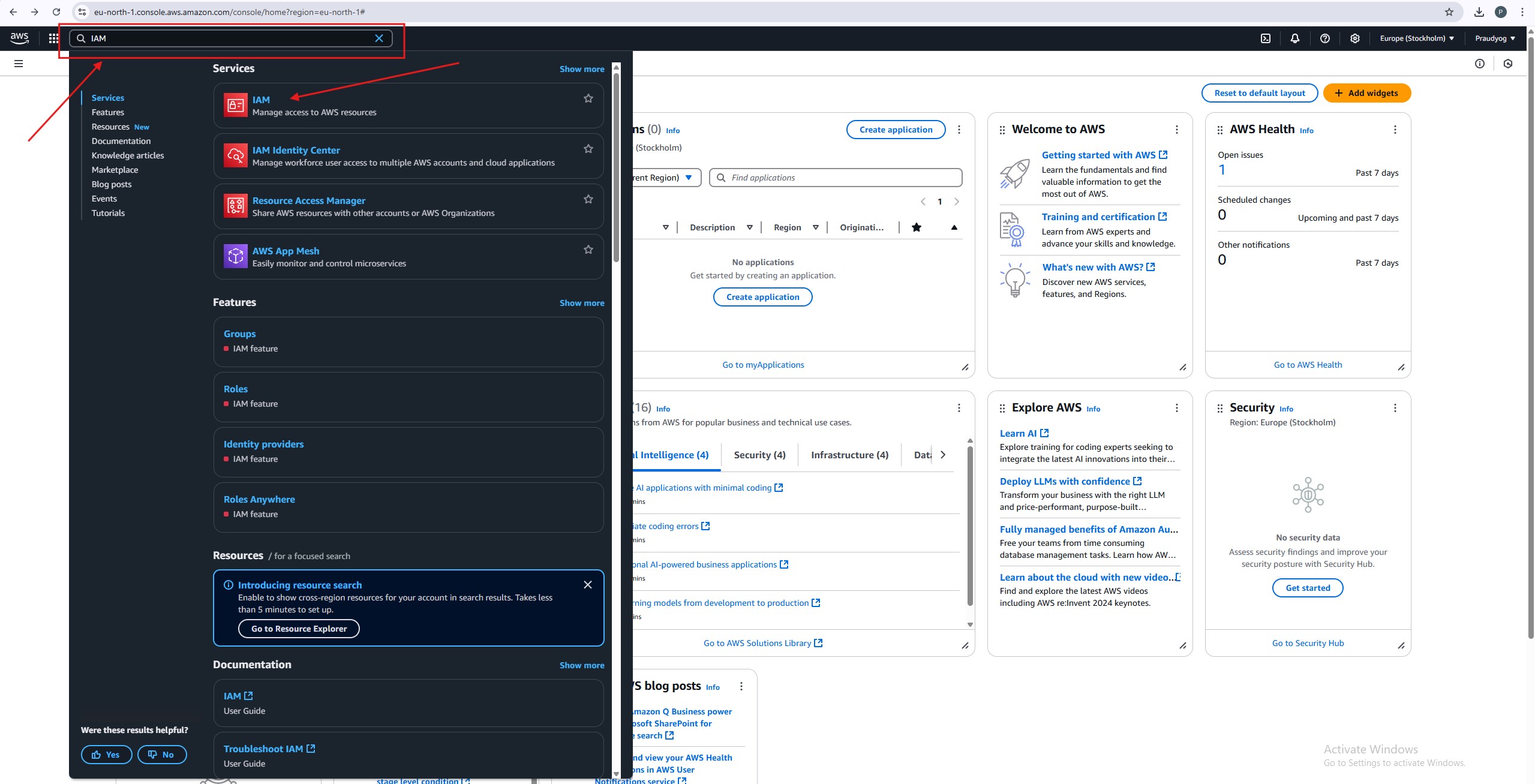Open the notifications bell
This screenshot has height=784, width=1535.
[x=1295, y=38]
